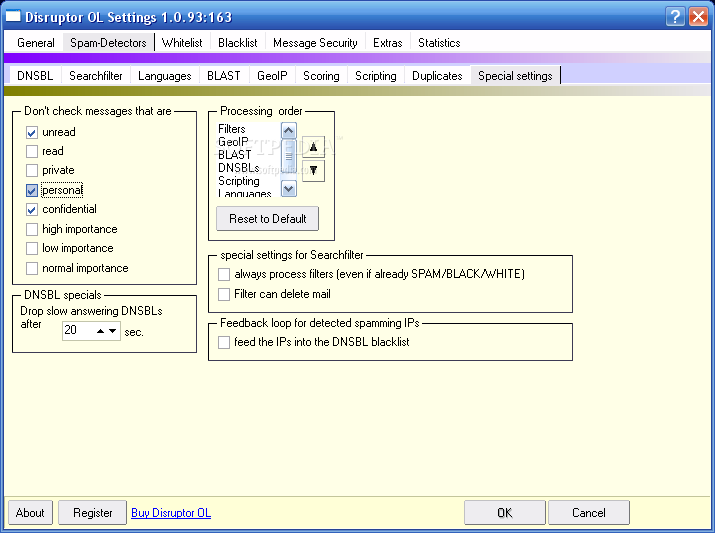The image size is (715, 533).
Task: Click the processing order list scroll-up arrow
Action: pyautogui.click(x=289, y=130)
